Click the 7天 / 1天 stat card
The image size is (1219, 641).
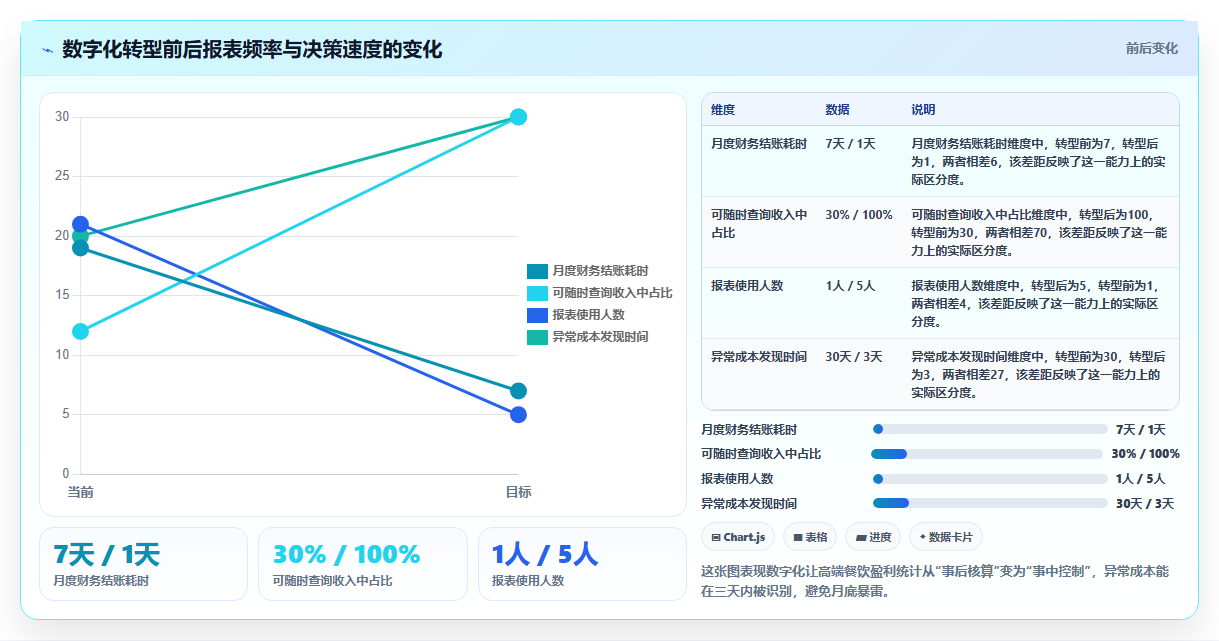click(x=143, y=564)
